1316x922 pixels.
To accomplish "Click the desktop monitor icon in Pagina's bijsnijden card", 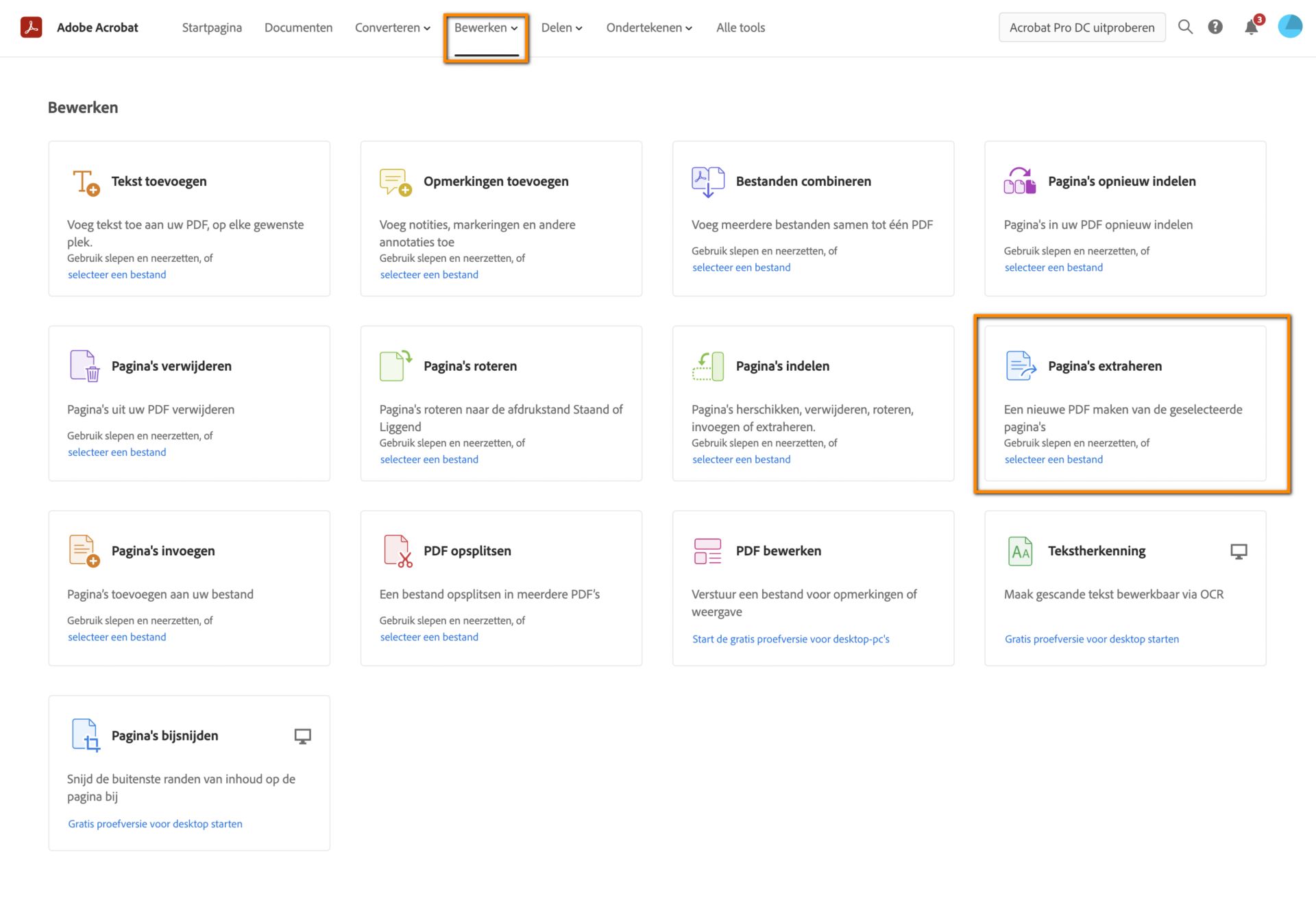I will (302, 736).
